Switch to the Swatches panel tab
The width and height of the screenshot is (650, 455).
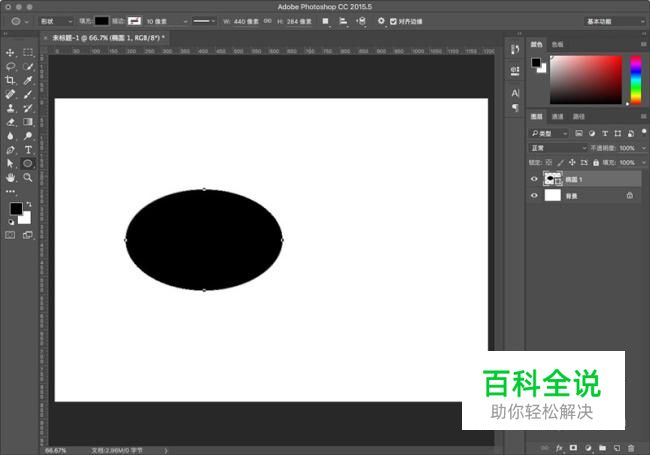tap(558, 44)
